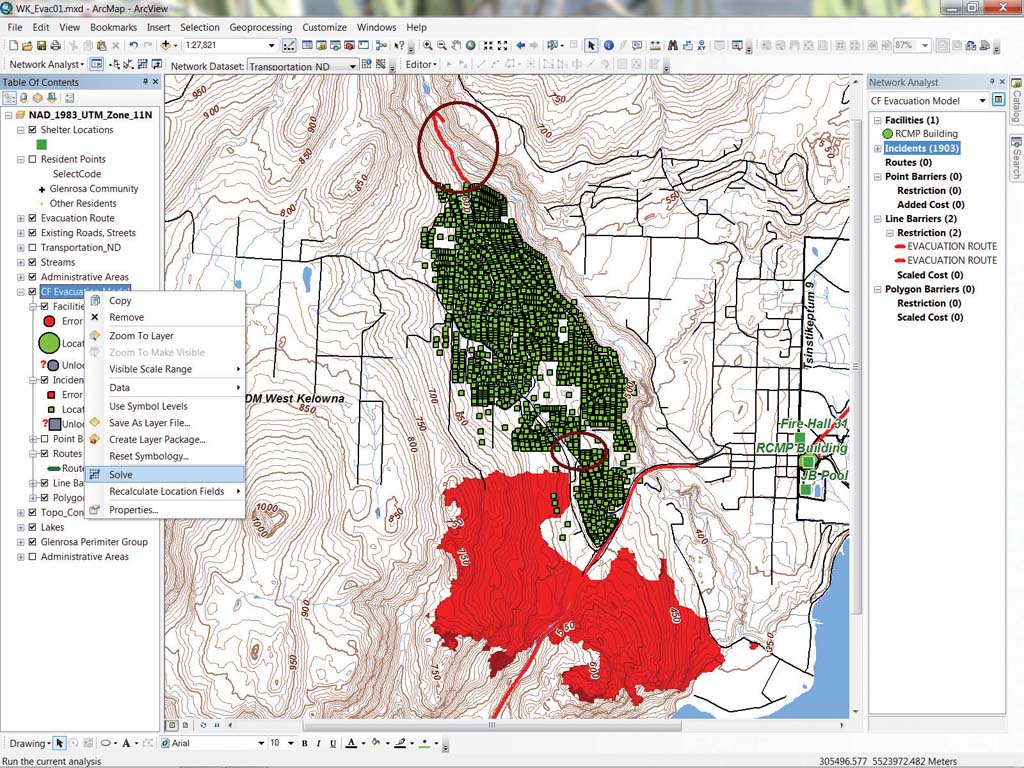The height and width of the screenshot is (768, 1024).
Task: Select the Go To XY tool
Action: [701, 45]
